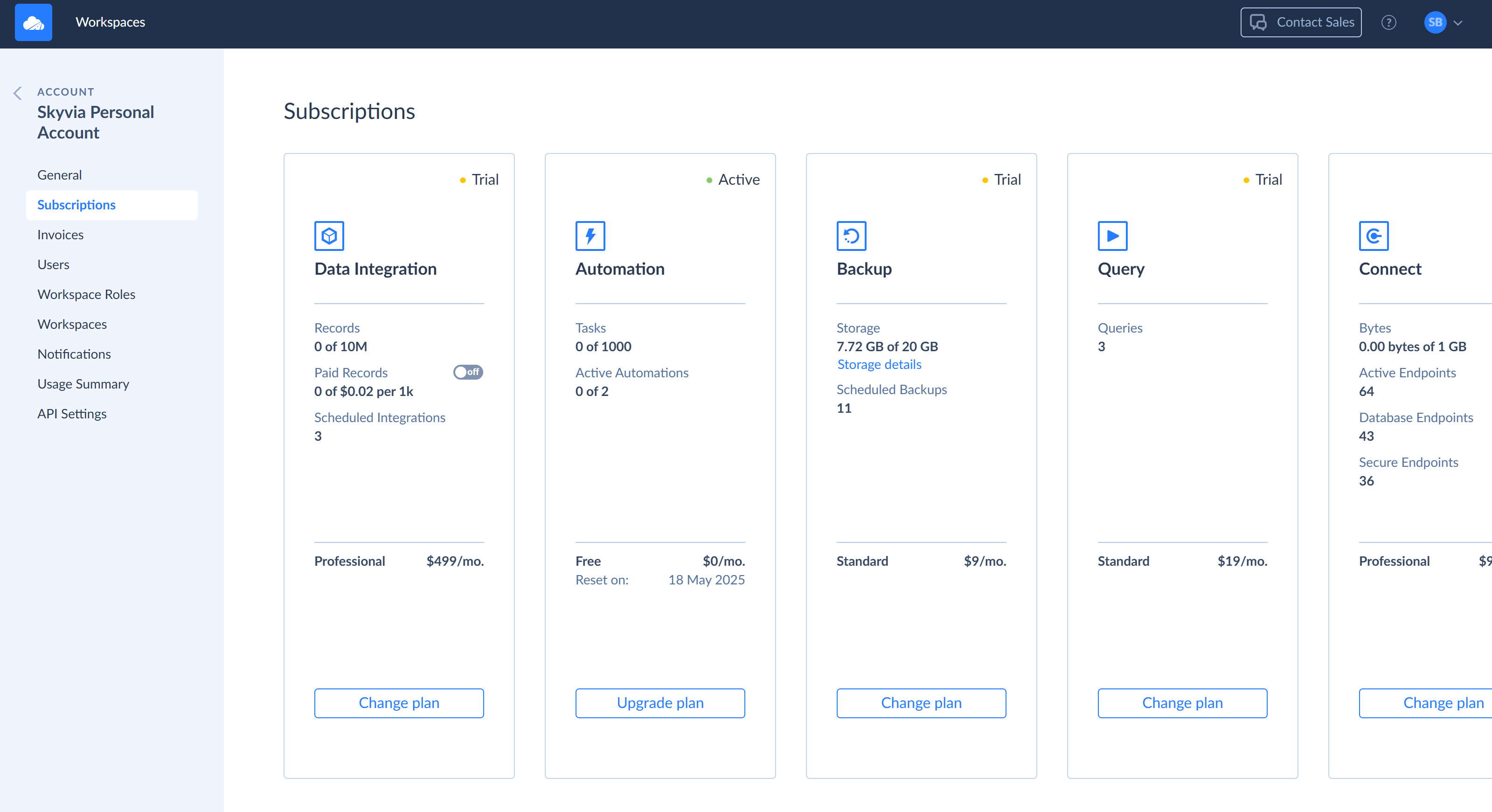Open the Storage details link

(879, 364)
